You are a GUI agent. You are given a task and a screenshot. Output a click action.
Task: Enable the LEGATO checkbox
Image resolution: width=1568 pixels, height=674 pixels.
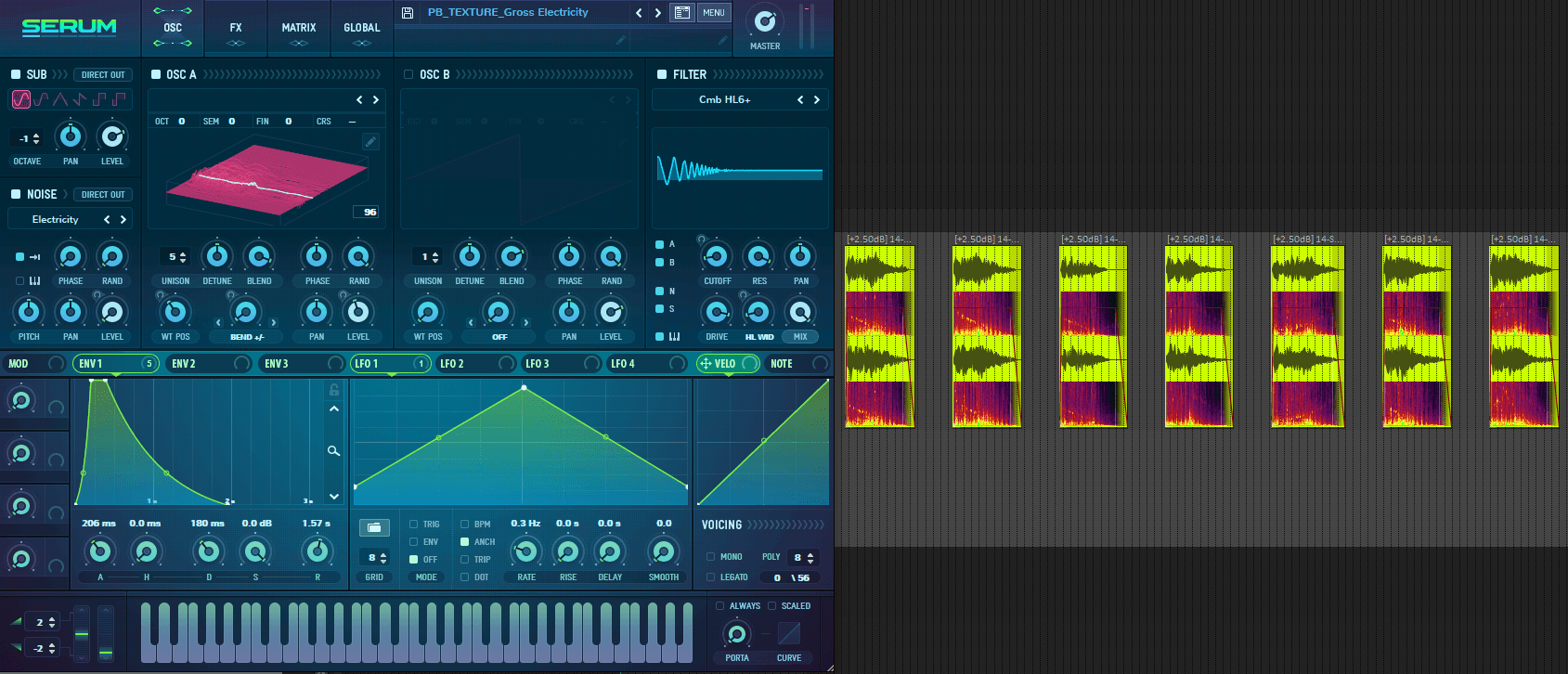click(x=710, y=577)
